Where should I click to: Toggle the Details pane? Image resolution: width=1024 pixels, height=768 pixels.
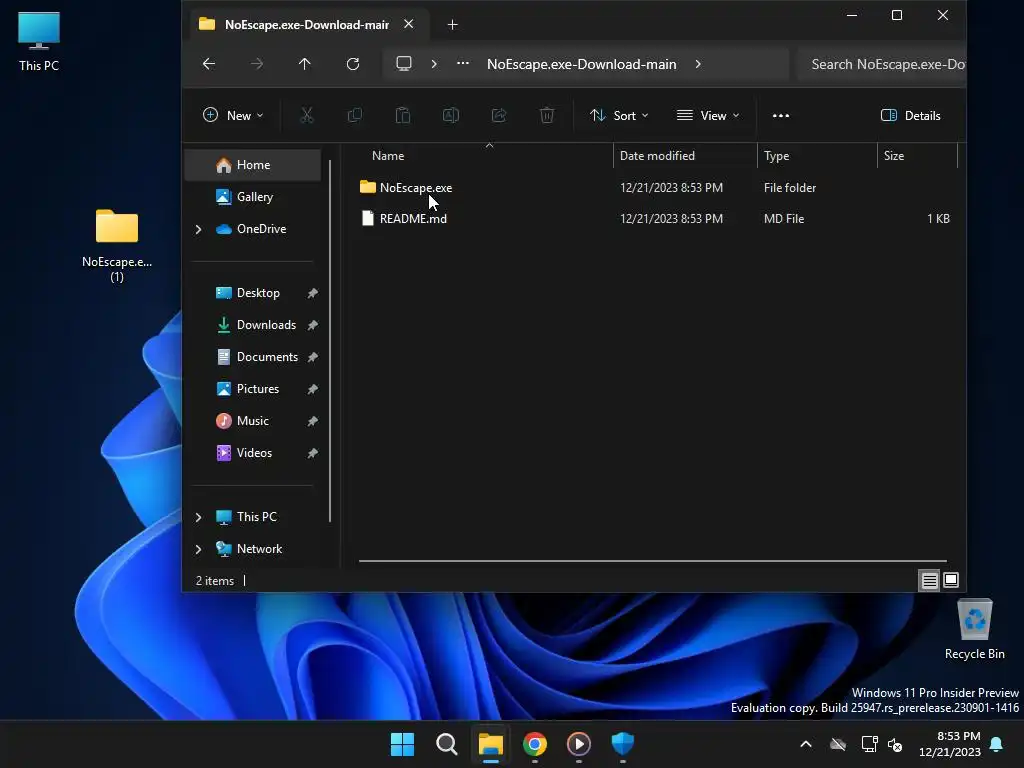(911, 116)
